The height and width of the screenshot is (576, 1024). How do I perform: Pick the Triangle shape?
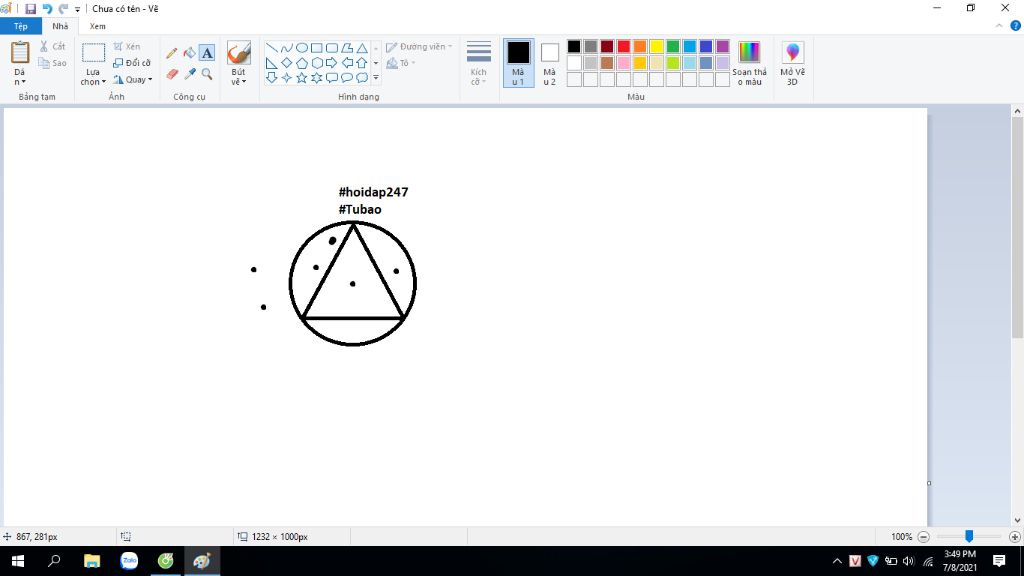click(x=362, y=48)
